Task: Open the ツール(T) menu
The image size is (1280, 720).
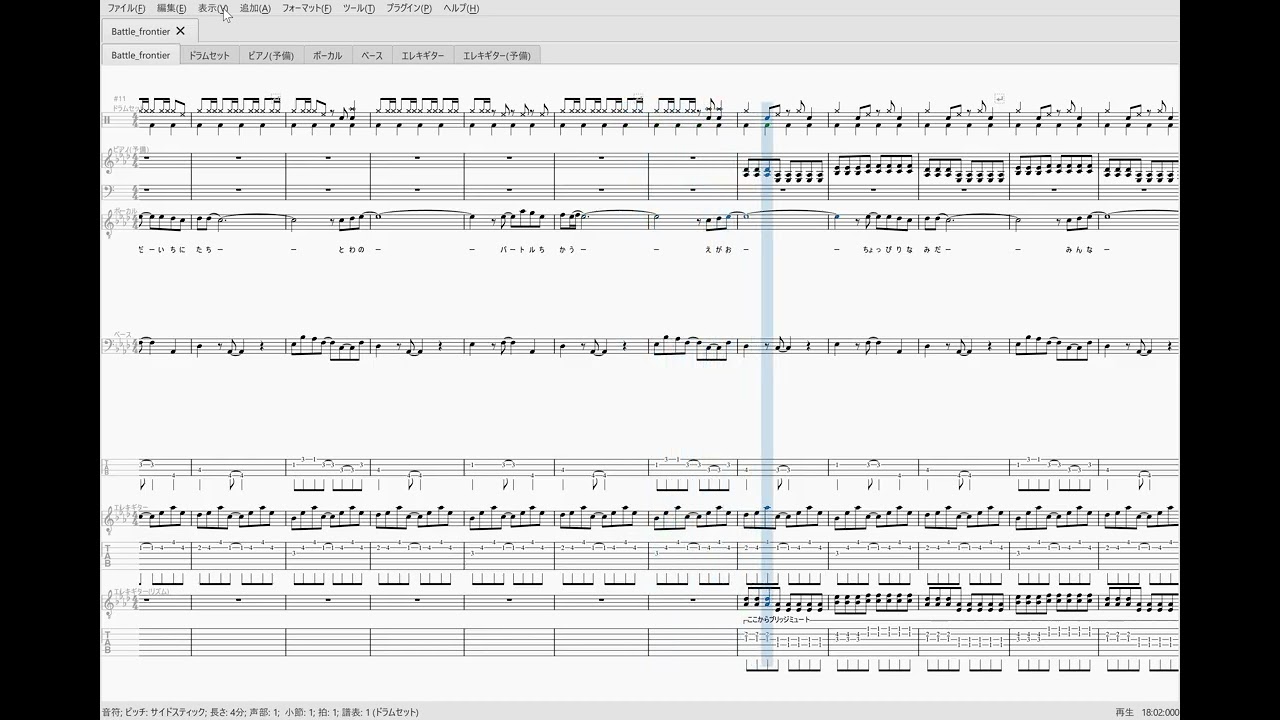Action: point(359,8)
